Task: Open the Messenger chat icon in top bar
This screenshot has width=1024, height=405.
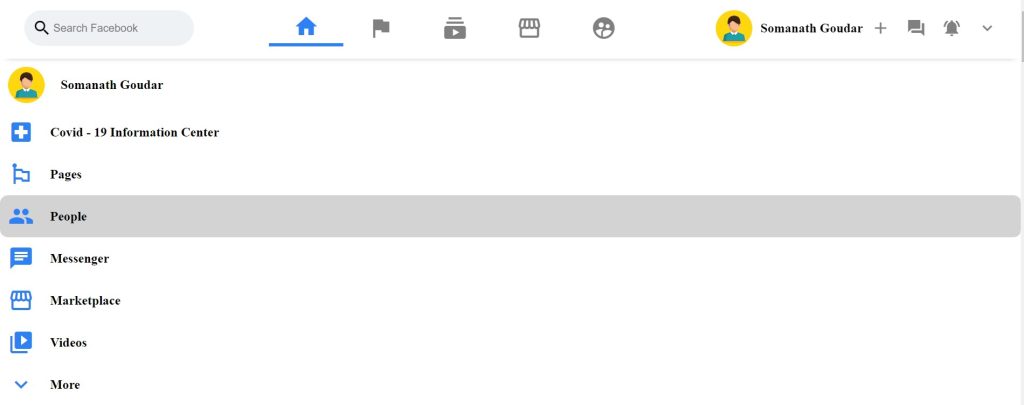Action: point(916,28)
